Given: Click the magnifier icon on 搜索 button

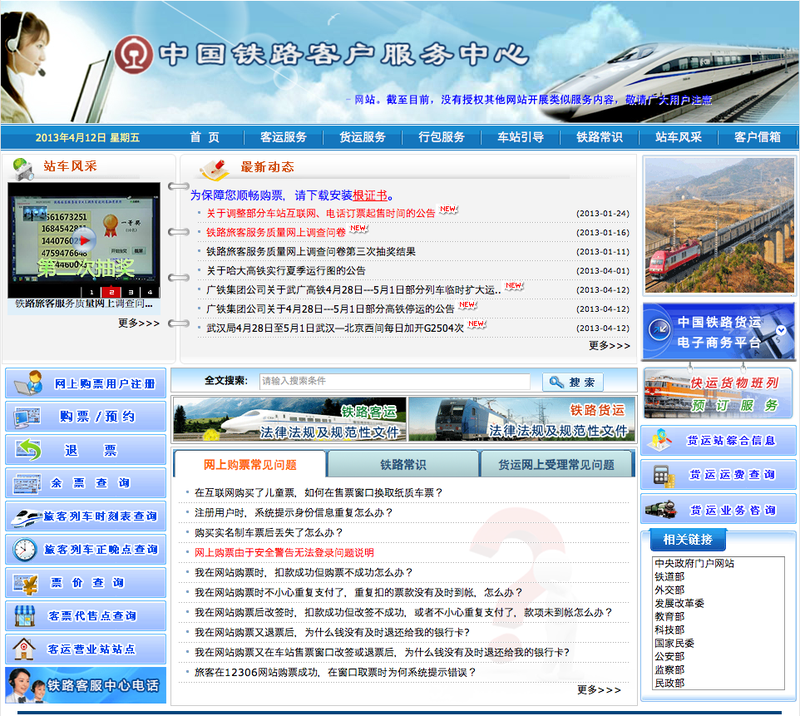Looking at the screenshot, I should 556,382.
